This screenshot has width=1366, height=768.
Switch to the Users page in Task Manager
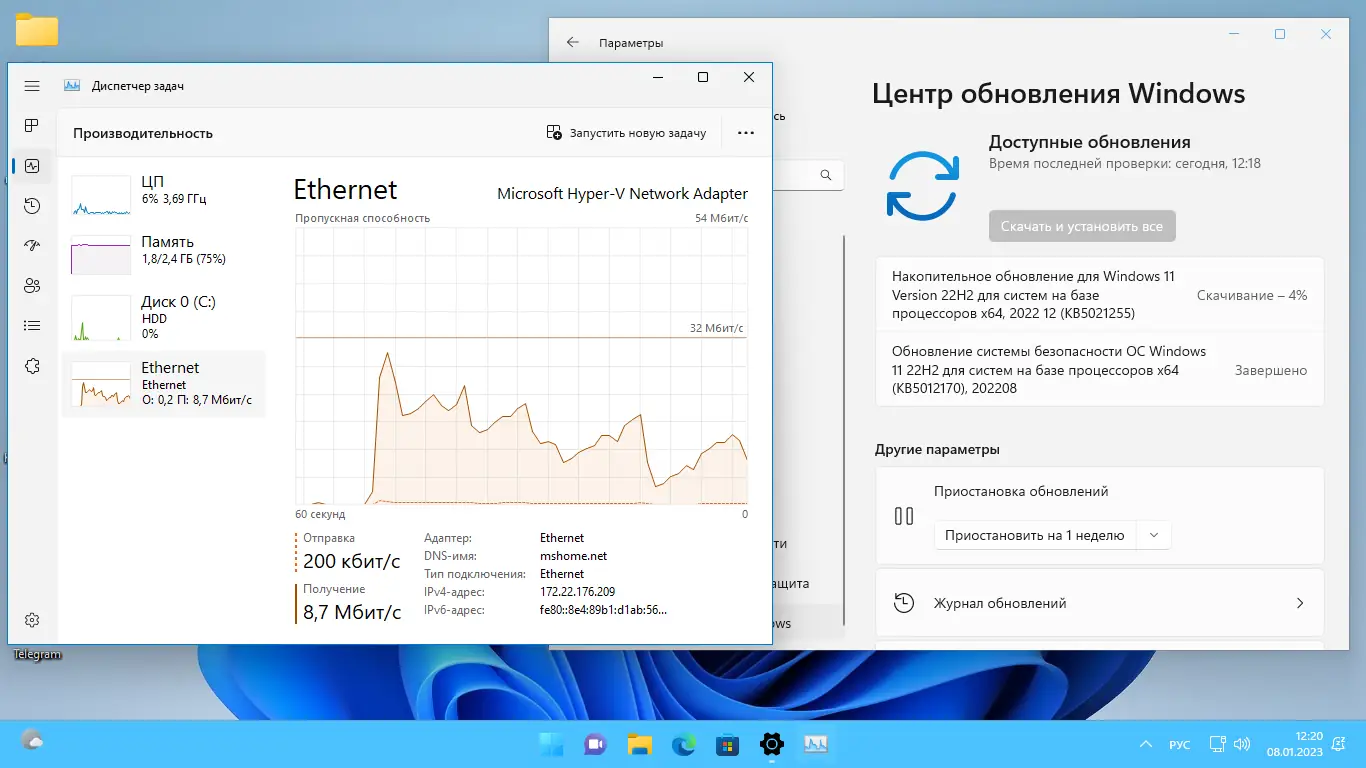coord(32,286)
